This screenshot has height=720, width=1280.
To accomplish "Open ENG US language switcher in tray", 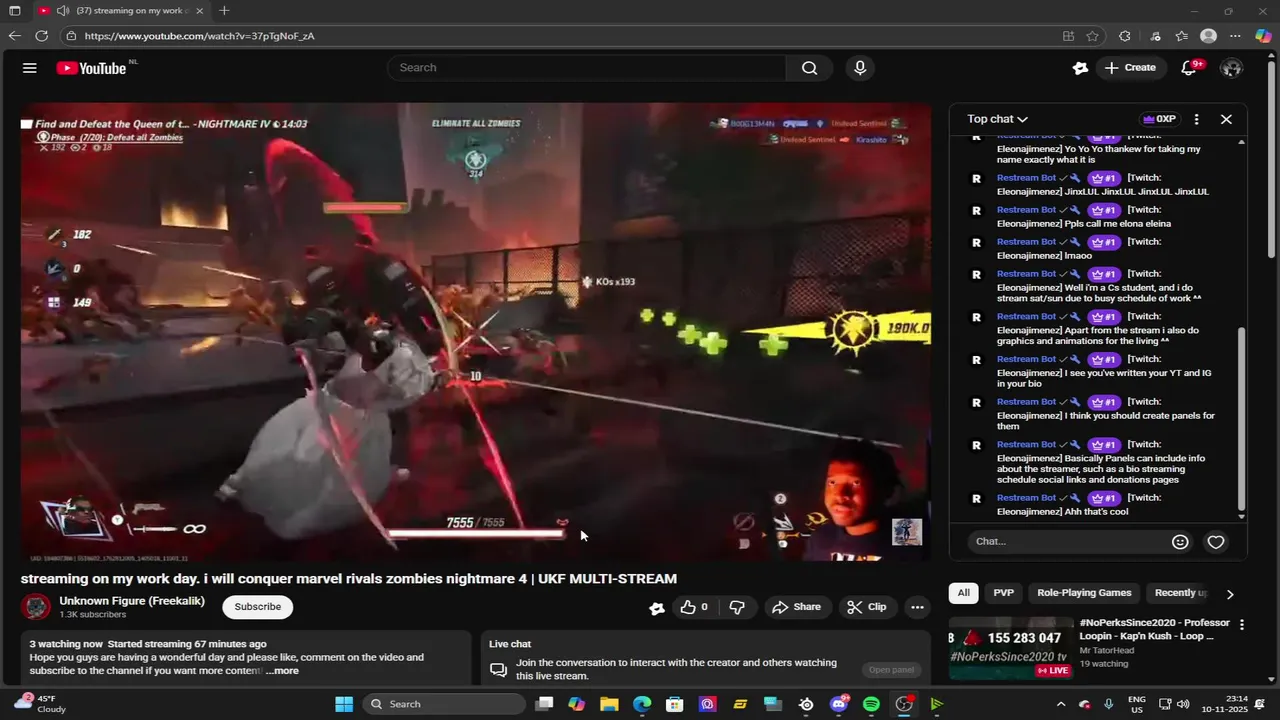I will pos(1137,704).
